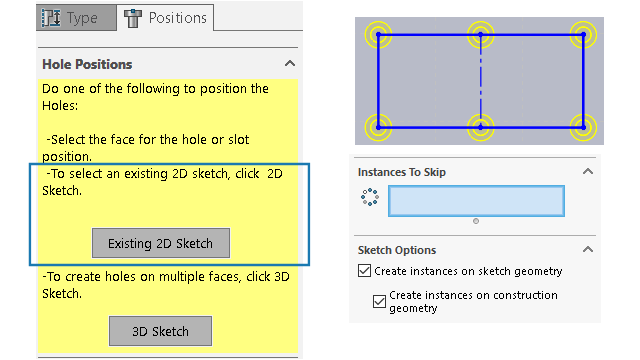Screen dimensions: 640x360
Task: Select the bottom-right hole instance marker
Action: tap(583, 127)
